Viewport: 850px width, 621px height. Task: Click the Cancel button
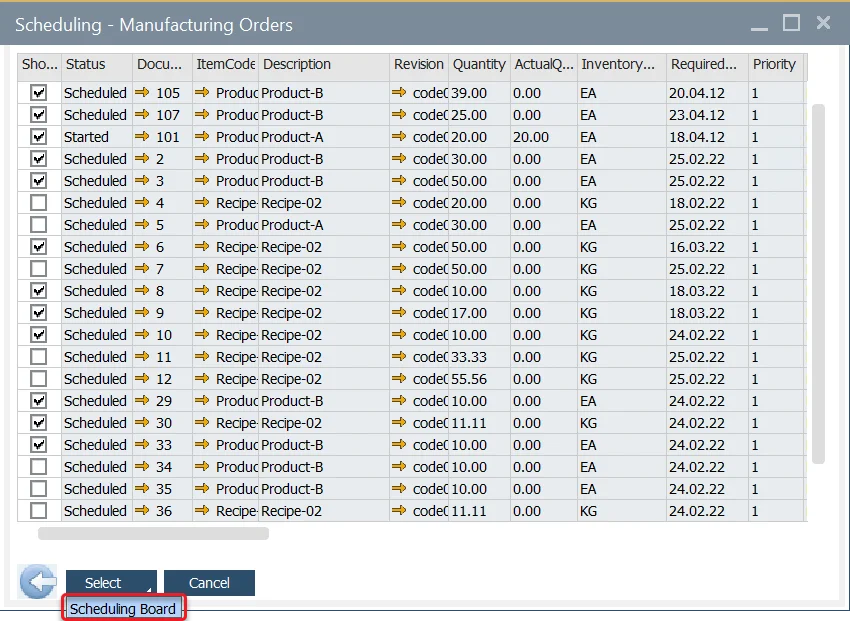click(209, 582)
